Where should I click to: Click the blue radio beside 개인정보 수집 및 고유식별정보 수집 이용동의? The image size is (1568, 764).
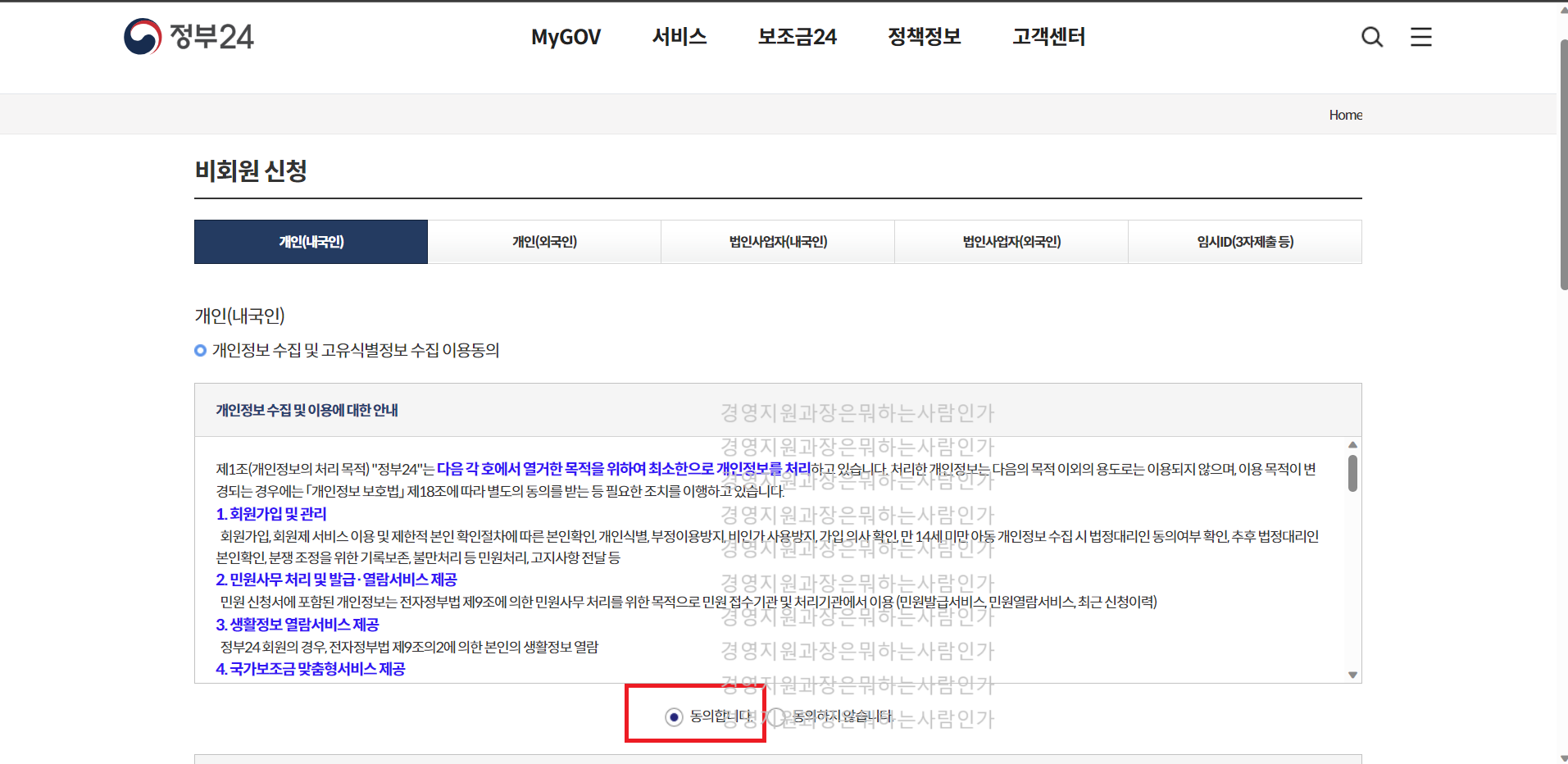coord(199,350)
